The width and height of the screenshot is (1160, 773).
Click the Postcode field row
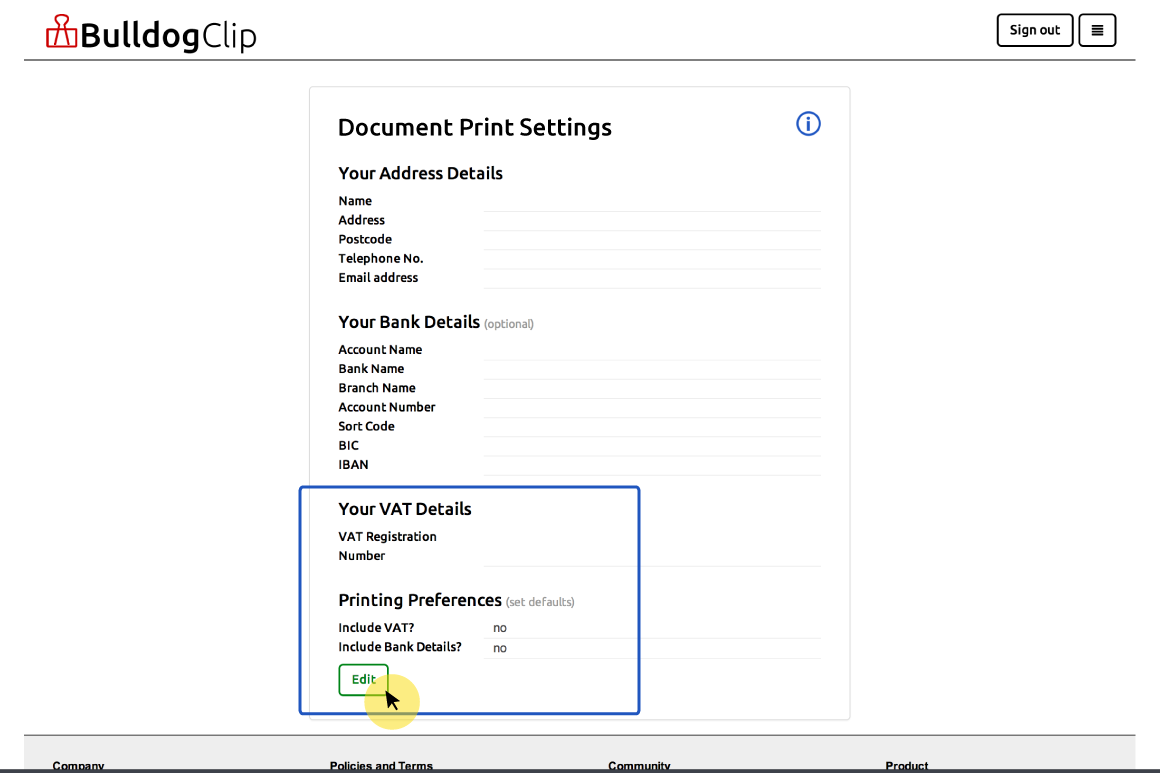(578, 240)
